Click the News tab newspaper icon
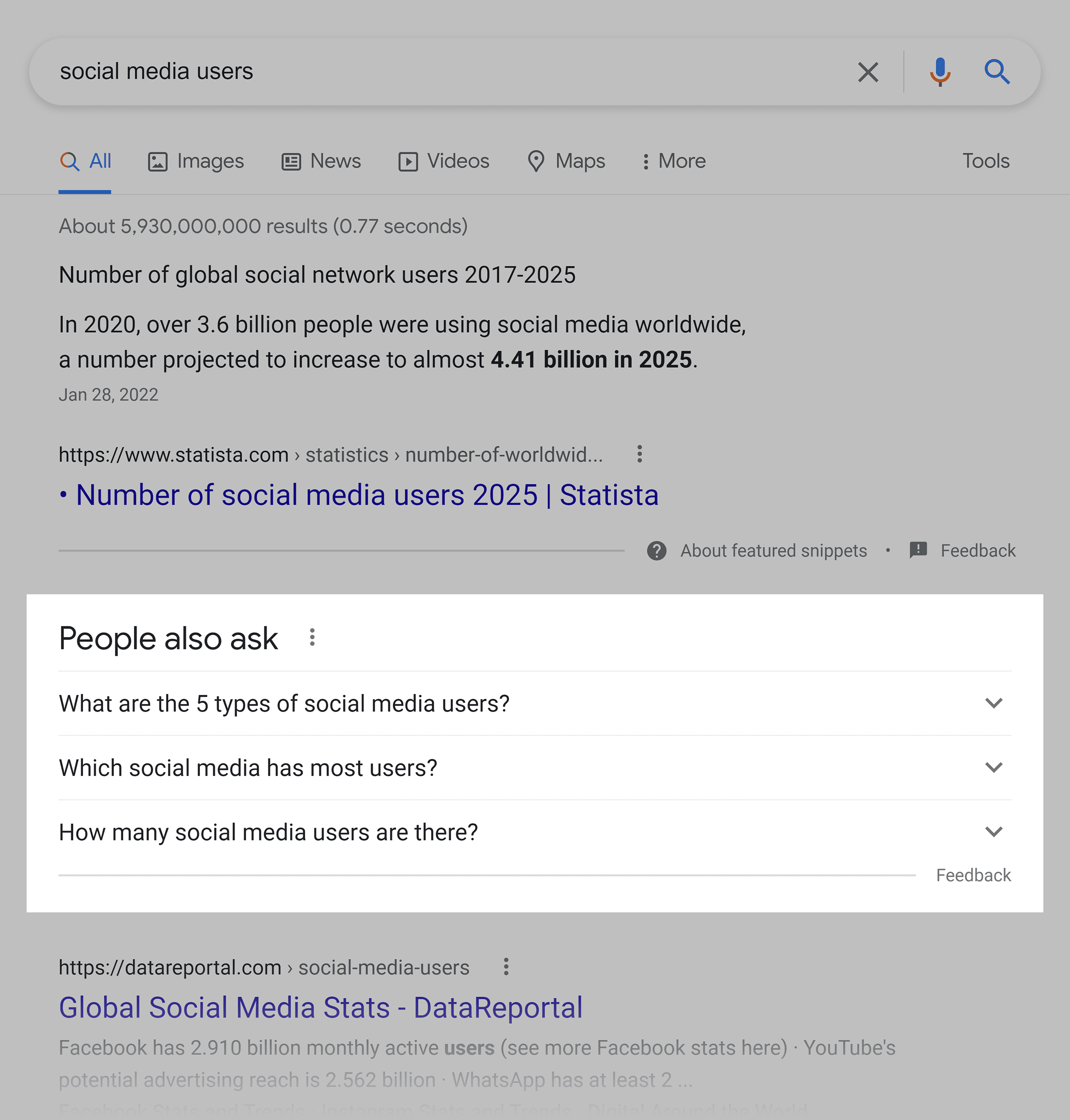 [x=291, y=161]
